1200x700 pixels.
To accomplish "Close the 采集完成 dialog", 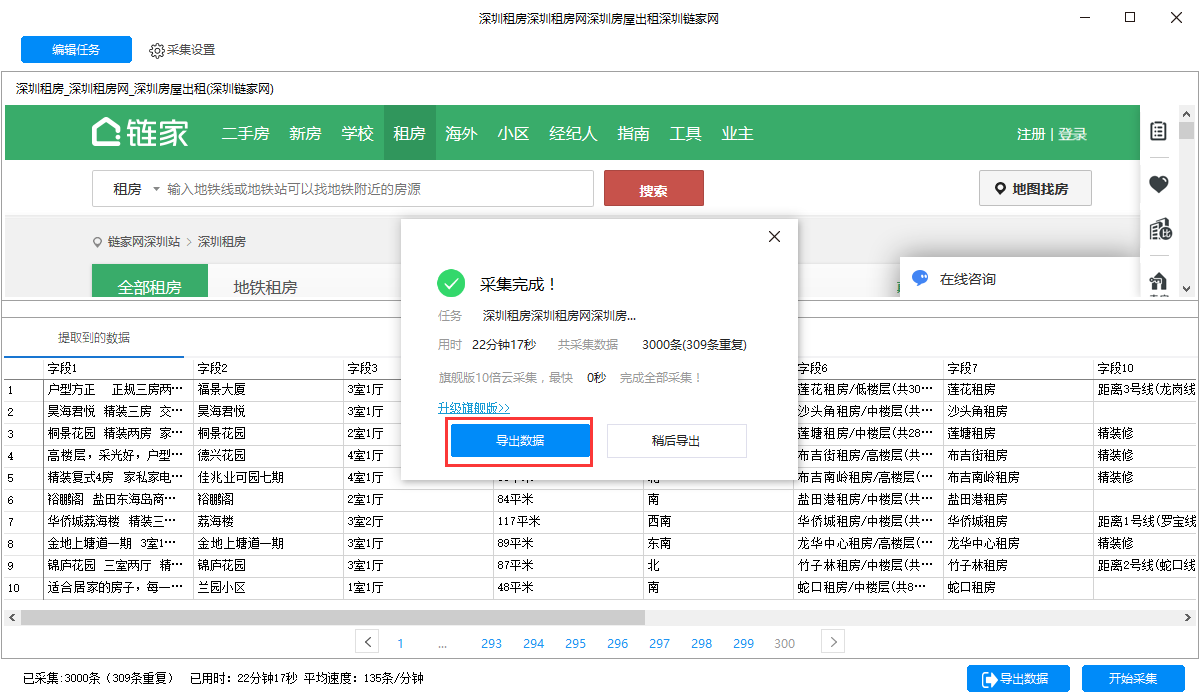I will 774,237.
